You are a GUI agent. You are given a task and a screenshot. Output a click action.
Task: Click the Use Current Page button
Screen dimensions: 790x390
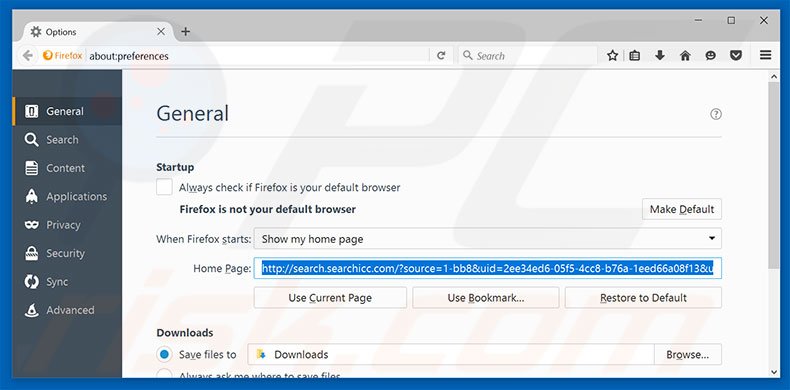[x=330, y=298]
